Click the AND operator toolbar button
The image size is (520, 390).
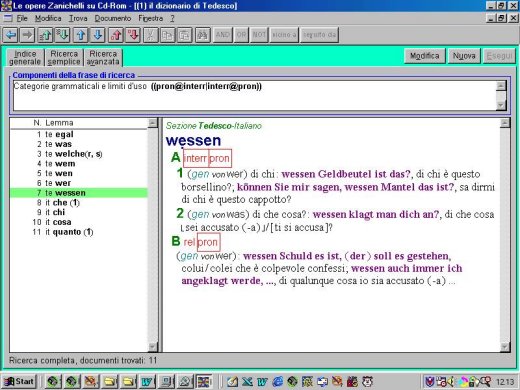coord(223,35)
